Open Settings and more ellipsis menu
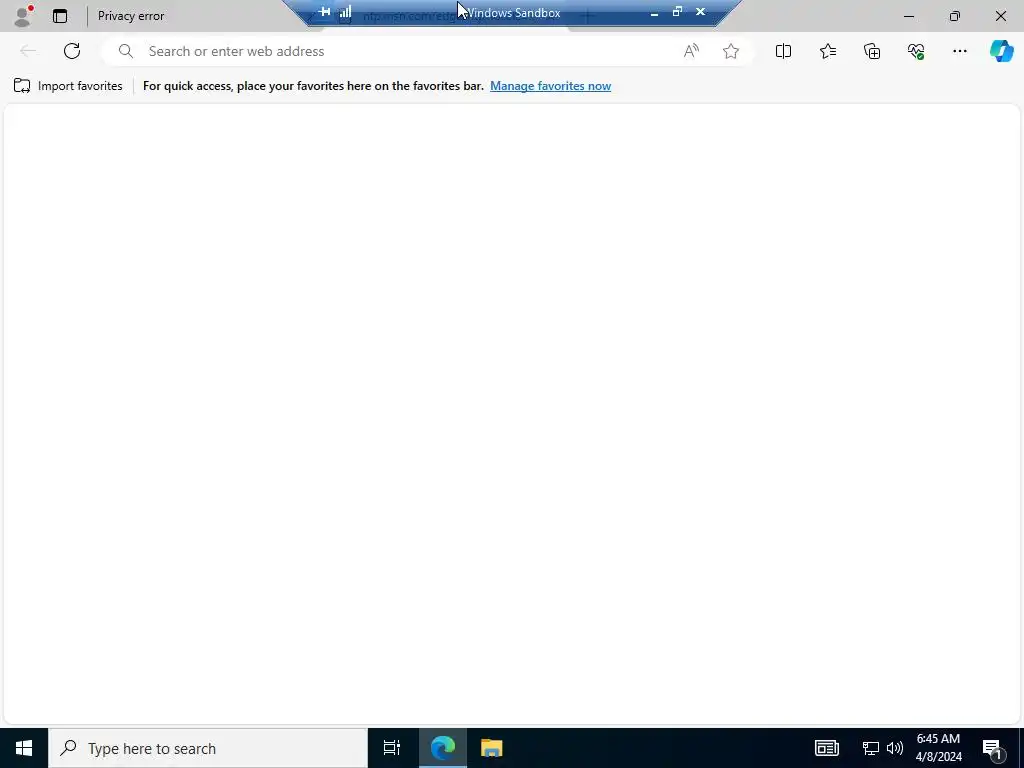Image resolution: width=1024 pixels, height=768 pixels. pos(959,51)
